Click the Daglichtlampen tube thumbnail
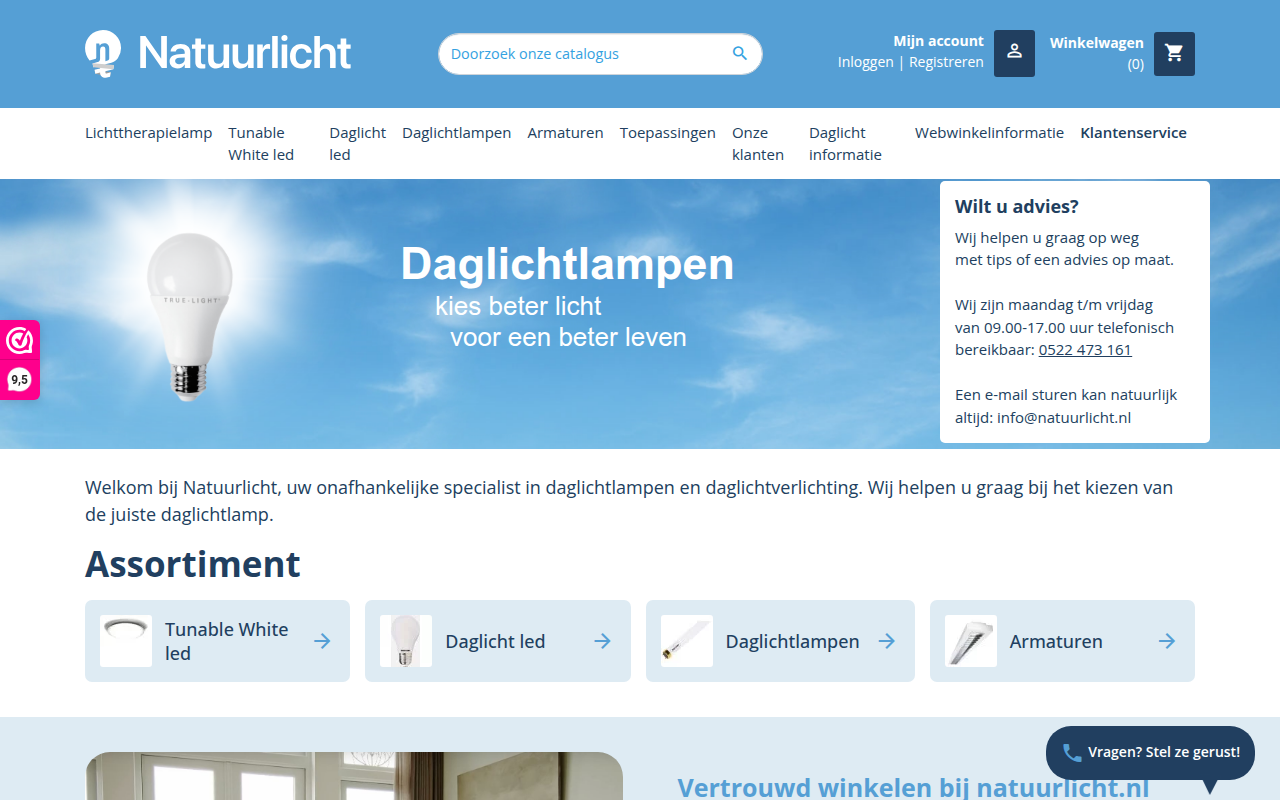1280x800 pixels. click(x=687, y=641)
